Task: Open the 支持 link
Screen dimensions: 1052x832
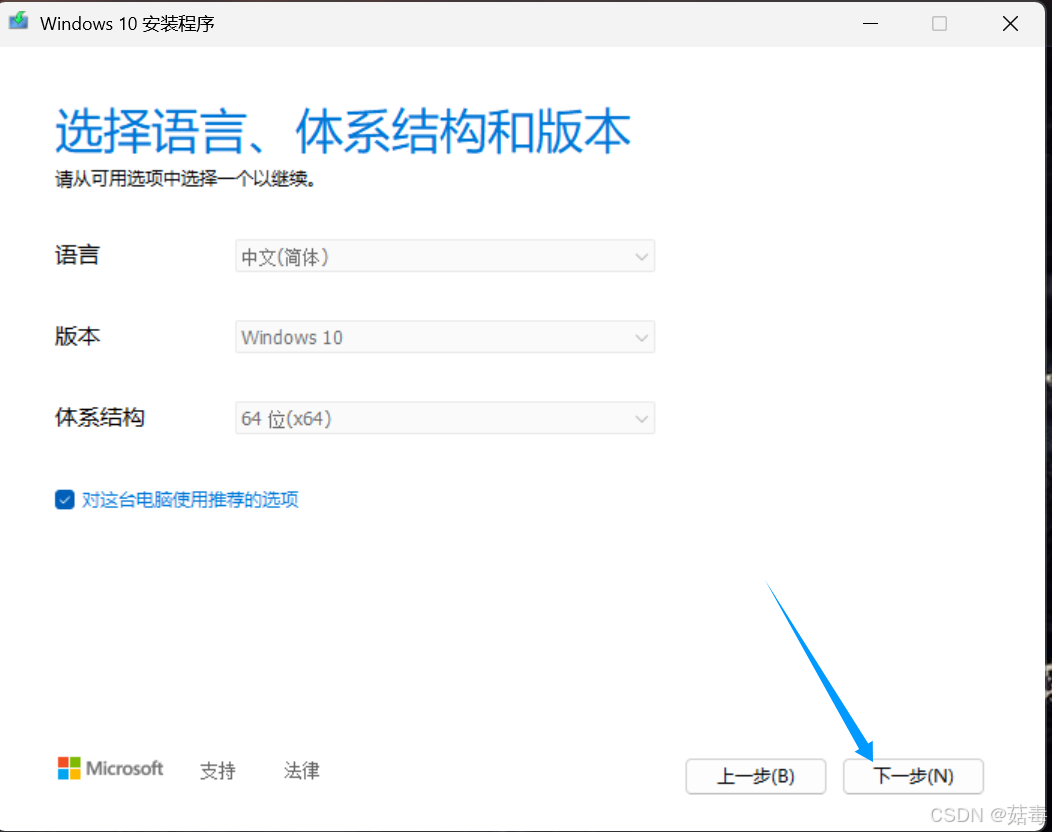Action: click(217, 770)
